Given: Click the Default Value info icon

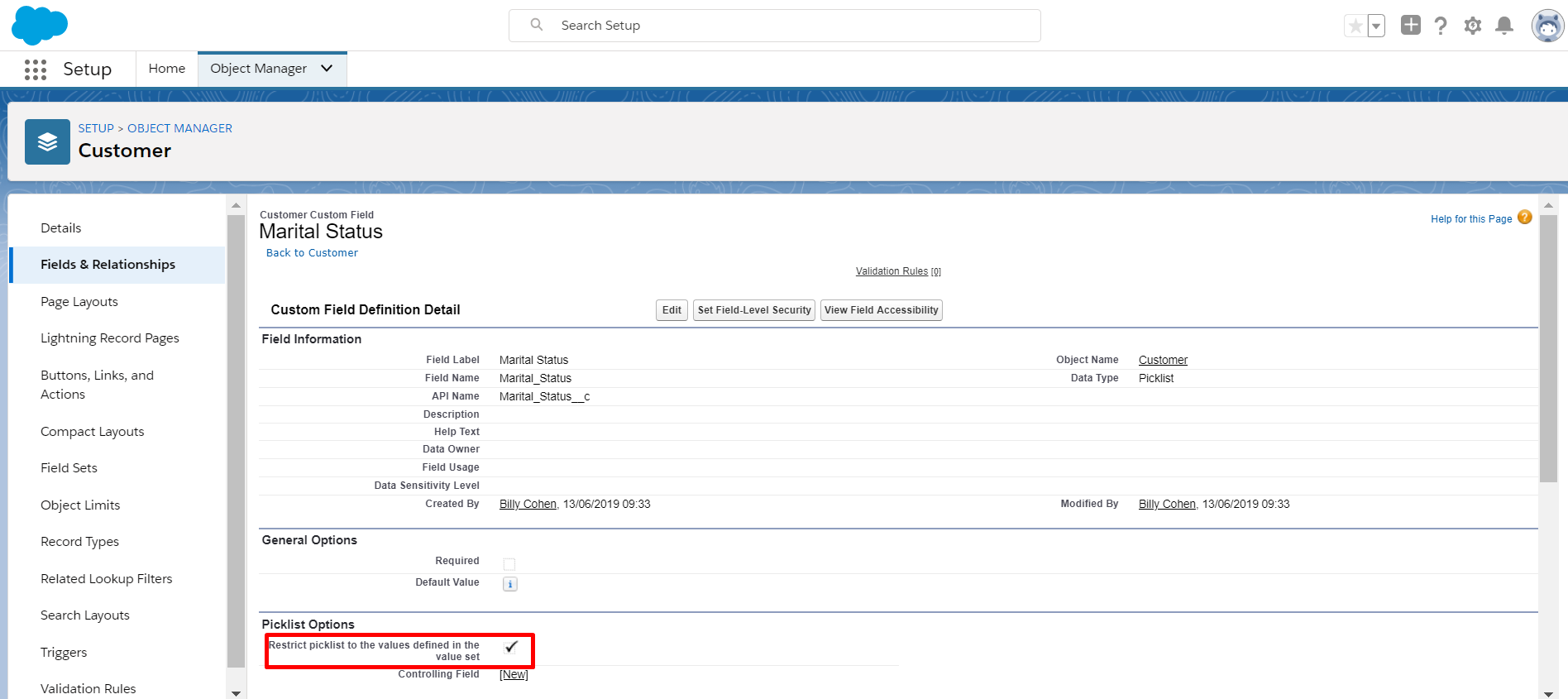Looking at the screenshot, I should pos(510,584).
